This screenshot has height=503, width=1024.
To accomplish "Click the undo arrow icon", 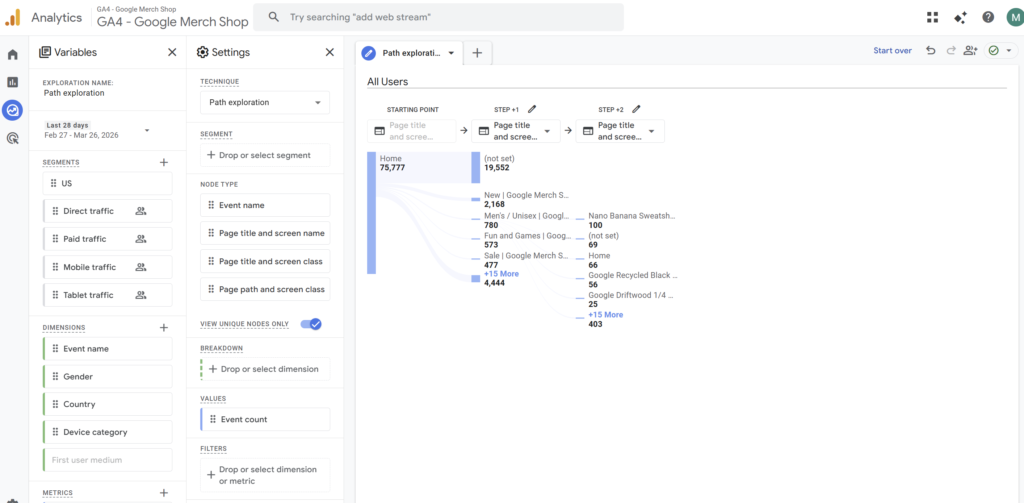I will click(931, 51).
